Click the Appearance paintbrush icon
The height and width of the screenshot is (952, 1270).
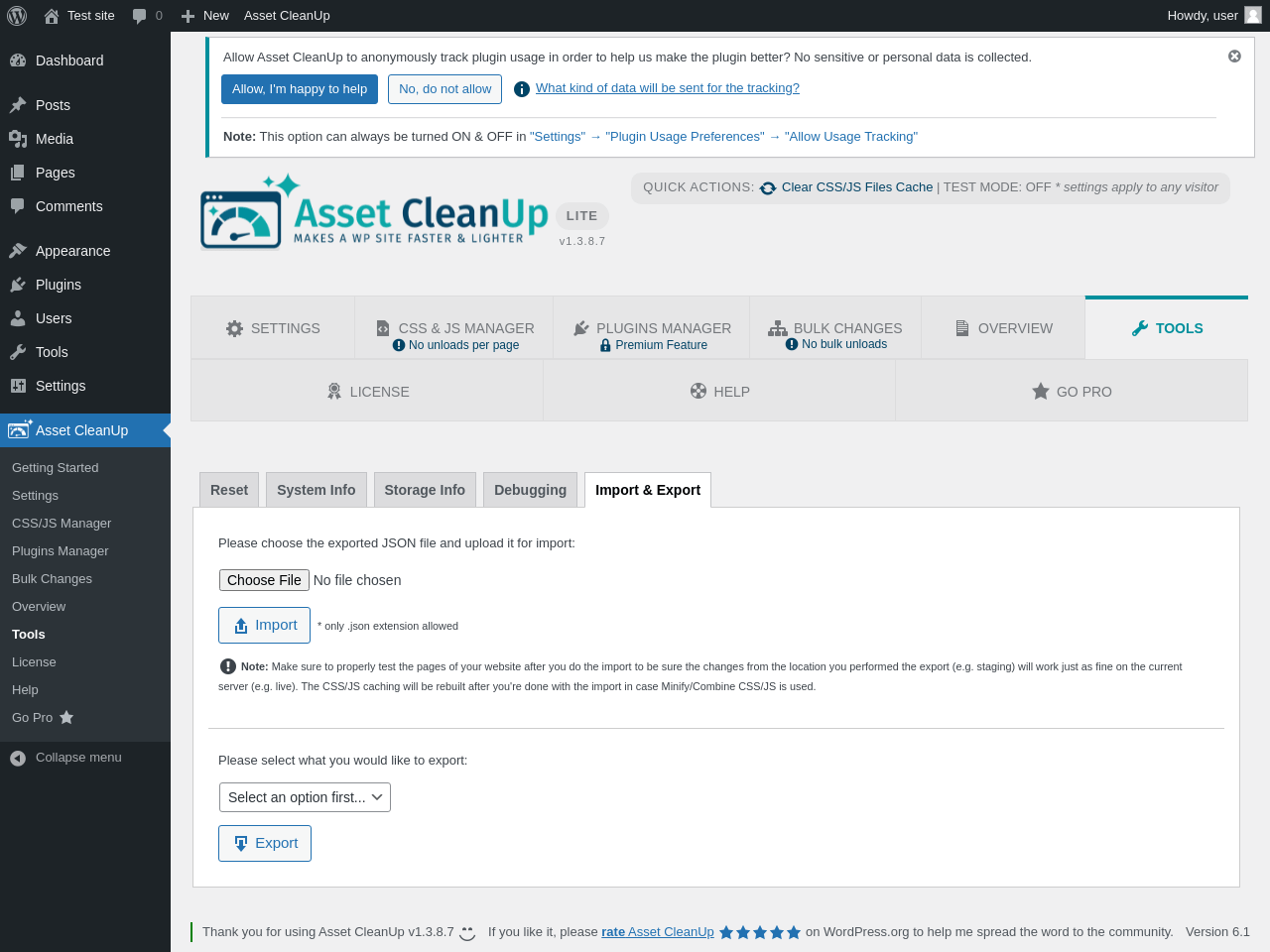tap(18, 251)
